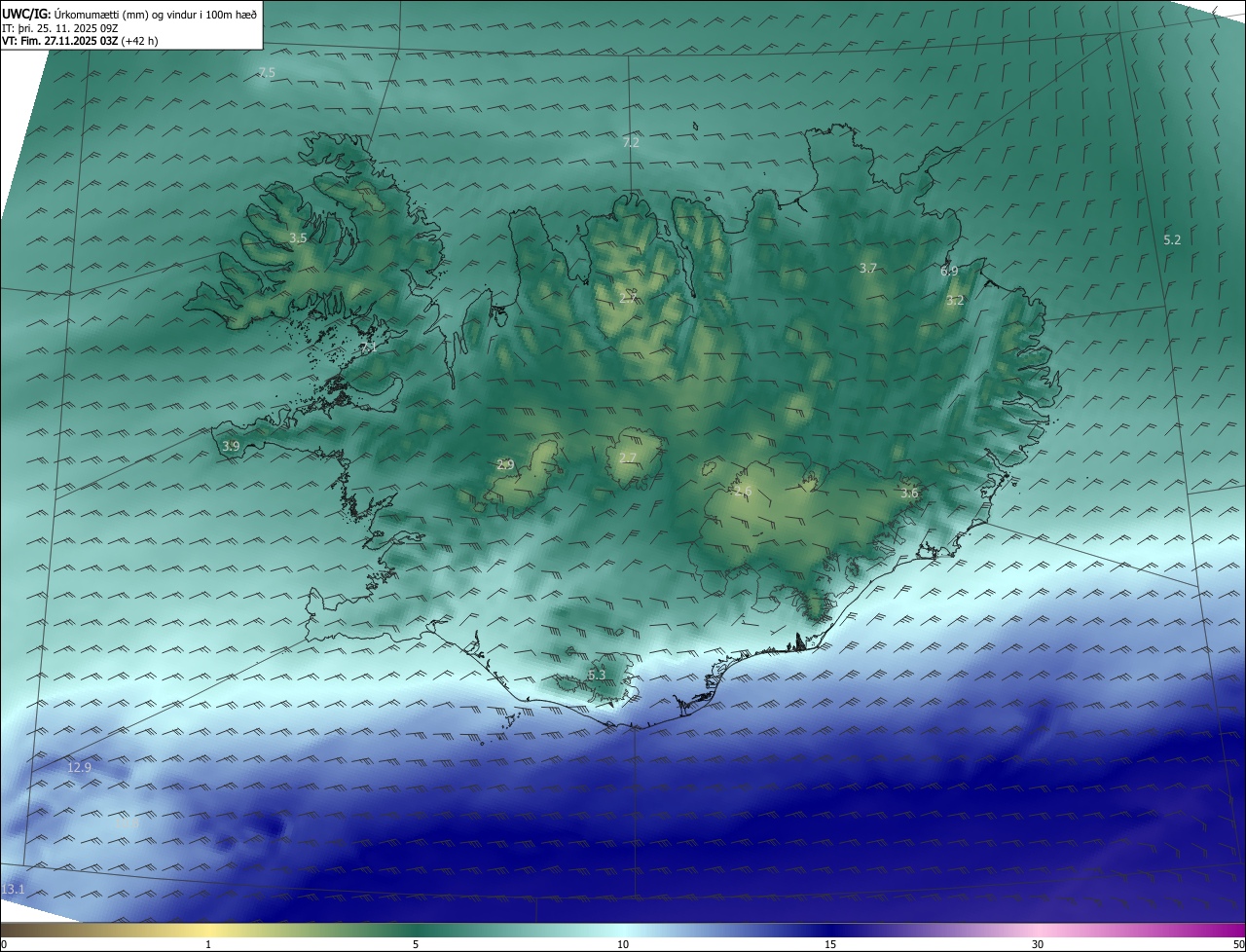Click the 2.7 value inside Hofsjökull glacier outline
Screen dimensions: 1246x952
click(x=628, y=458)
